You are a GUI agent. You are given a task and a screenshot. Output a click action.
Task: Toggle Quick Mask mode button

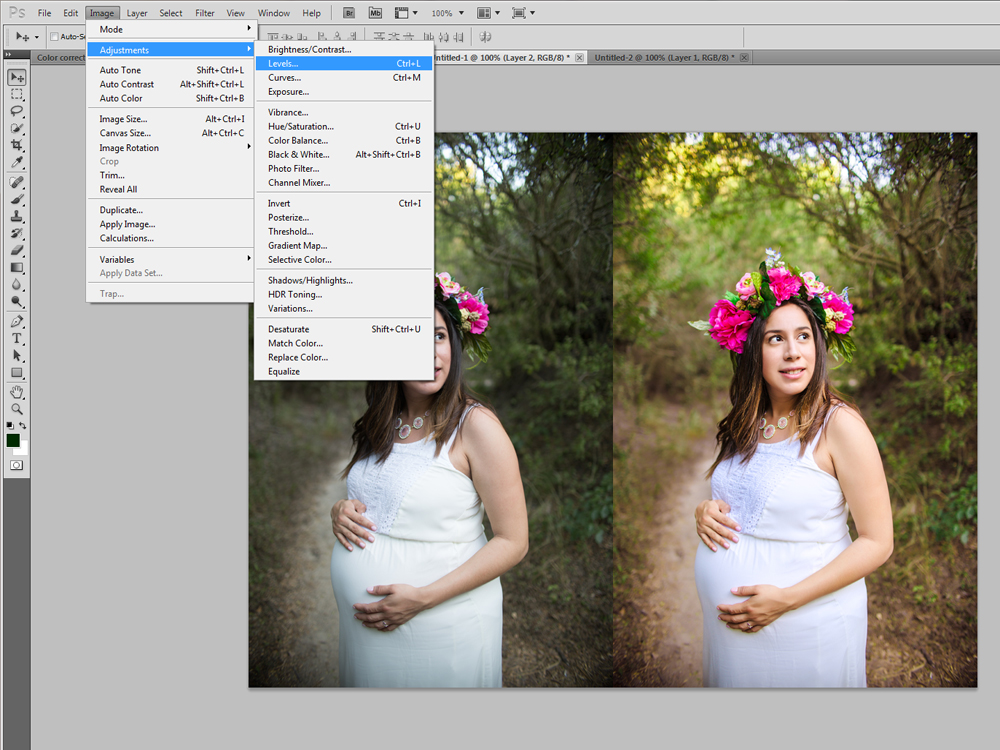pos(17,465)
